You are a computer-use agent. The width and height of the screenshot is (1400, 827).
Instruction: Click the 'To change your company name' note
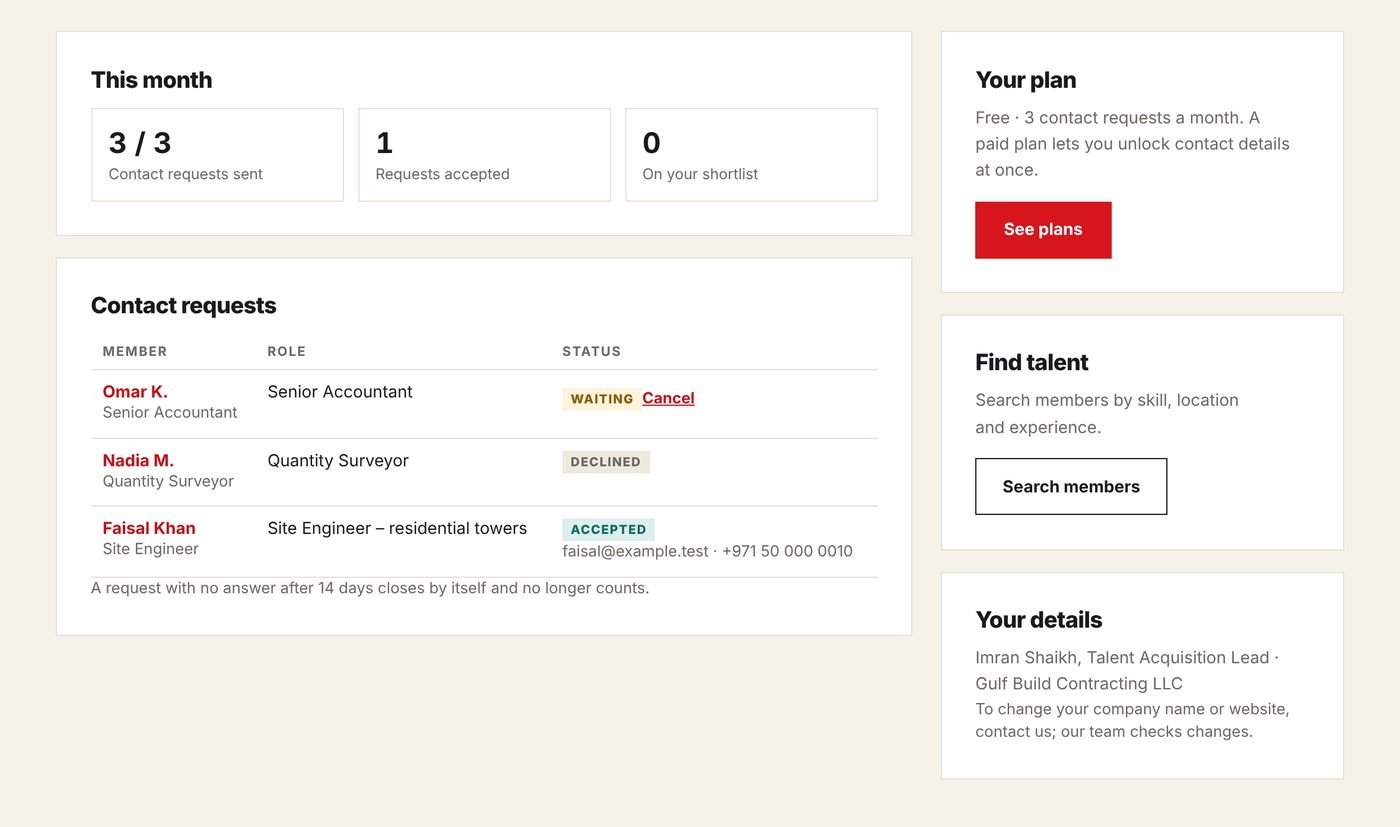click(1132, 720)
